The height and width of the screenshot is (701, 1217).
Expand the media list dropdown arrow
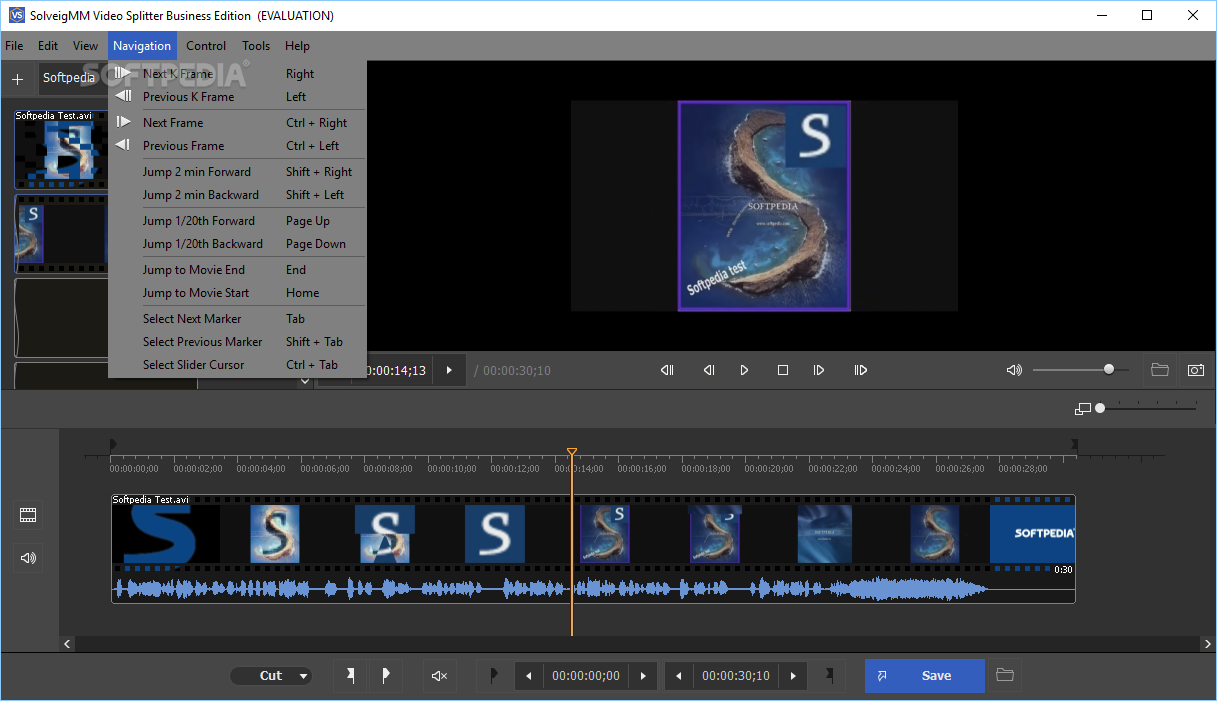[x=305, y=381]
